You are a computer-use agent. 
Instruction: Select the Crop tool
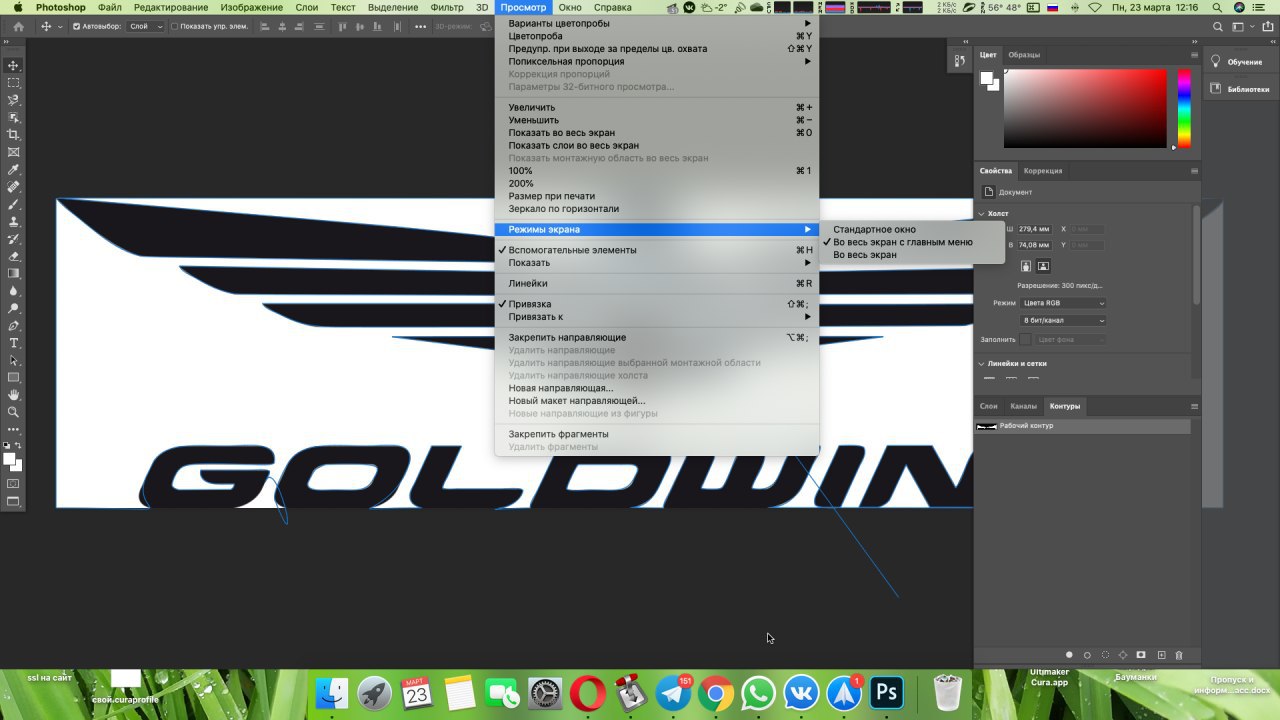click(14, 135)
